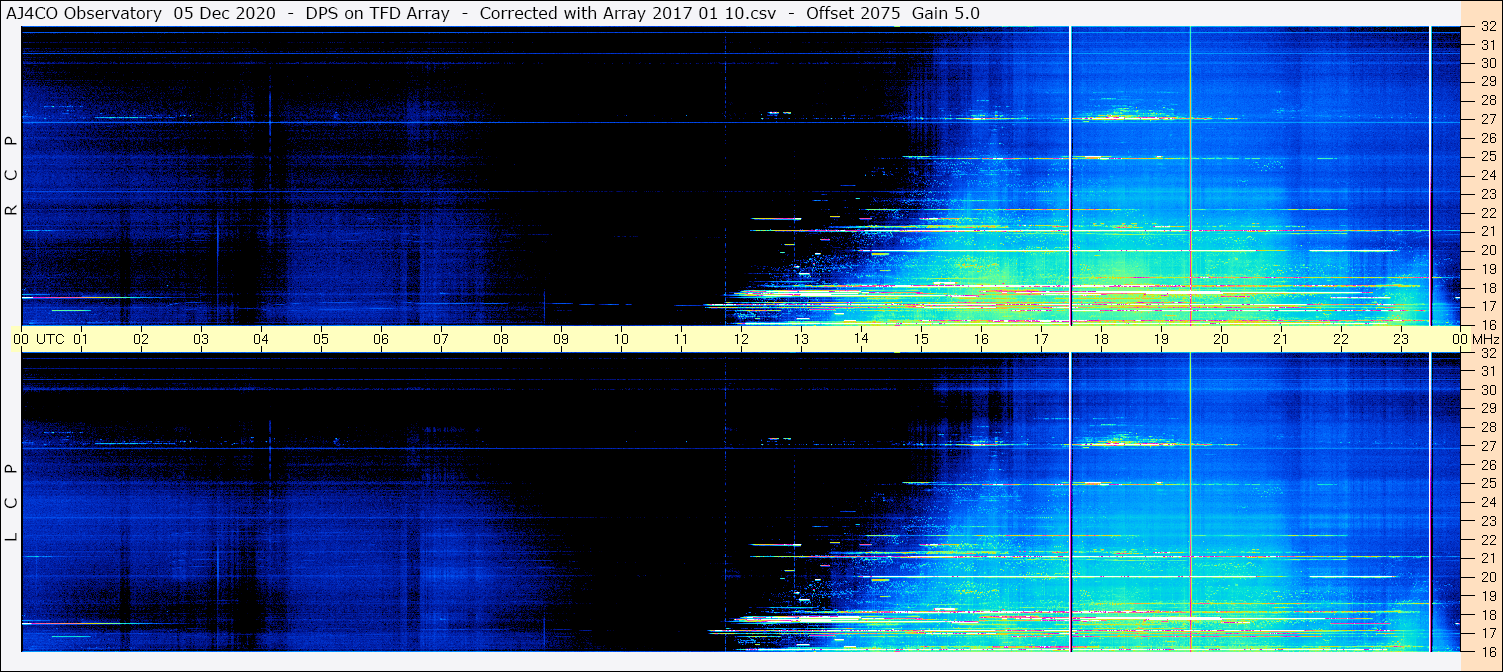Click the UTC time axis hour label '16'
The image size is (1503, 672).
981,339
